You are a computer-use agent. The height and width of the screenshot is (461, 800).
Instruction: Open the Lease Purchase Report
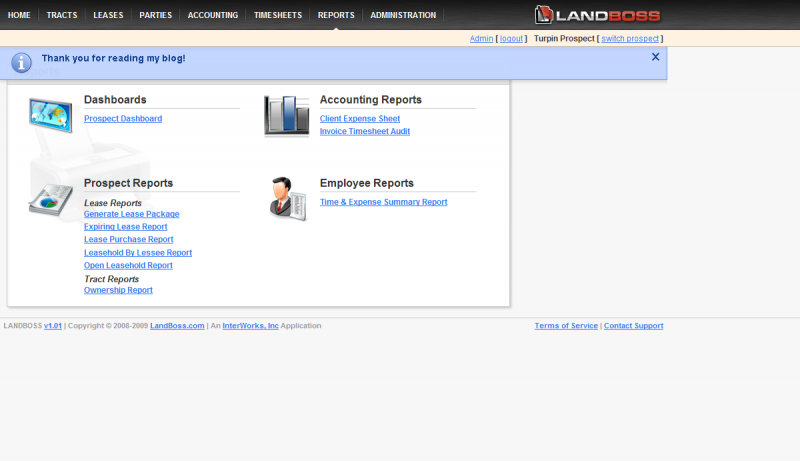pos(129,239)
